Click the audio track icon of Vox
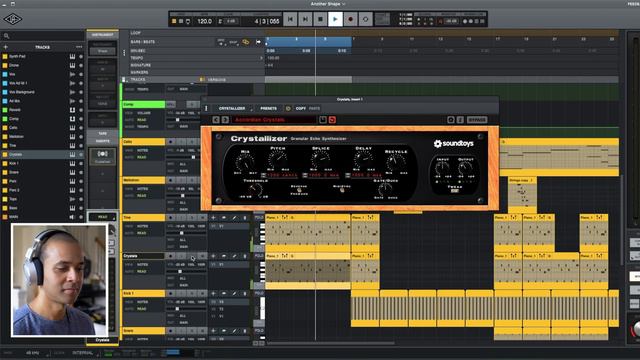This screenshot has height=360, width=640. [x=72, y=74]
